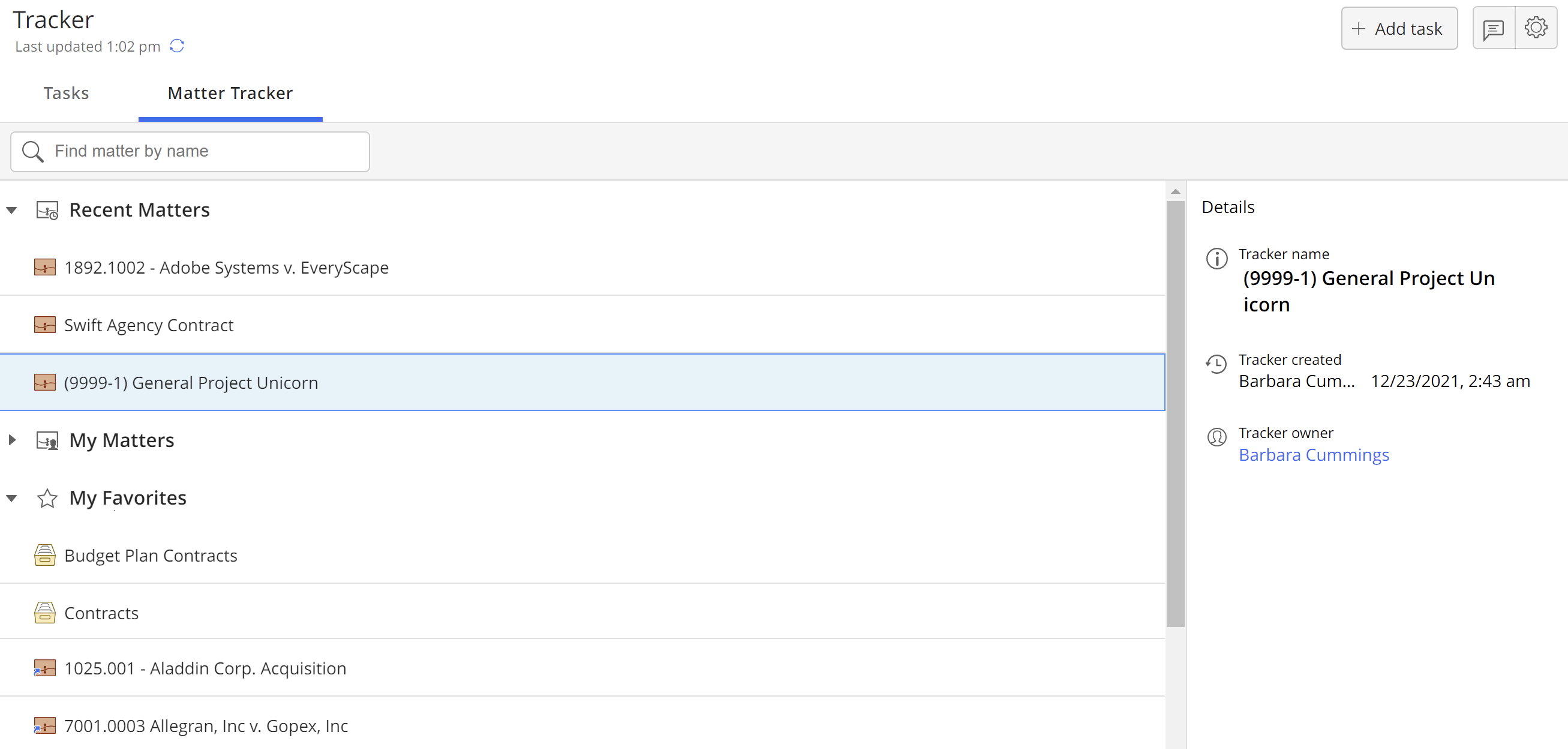This screenshot has width=1568, height=750.
Task: Open the Barbara Cummings owner link
Action: click(1314, 455)
